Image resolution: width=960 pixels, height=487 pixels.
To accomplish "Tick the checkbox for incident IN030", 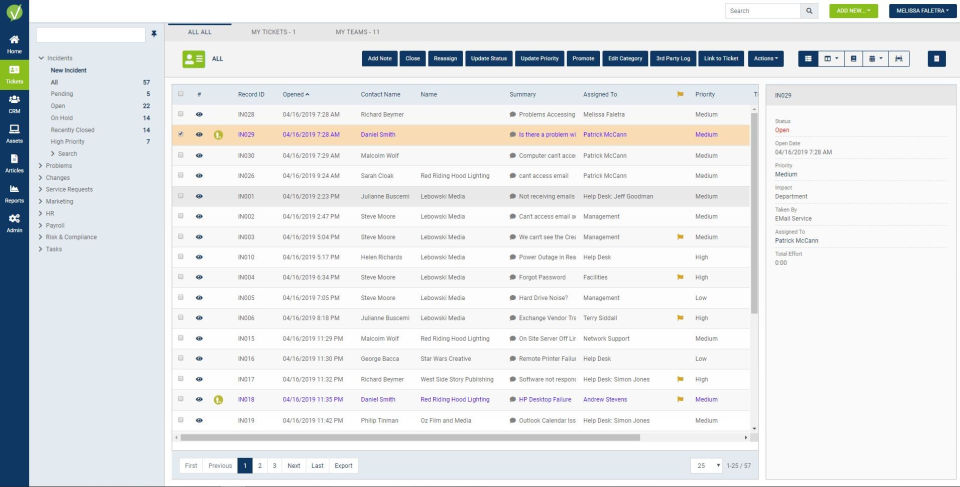I will pyautogui.click(x=180, y=156).
